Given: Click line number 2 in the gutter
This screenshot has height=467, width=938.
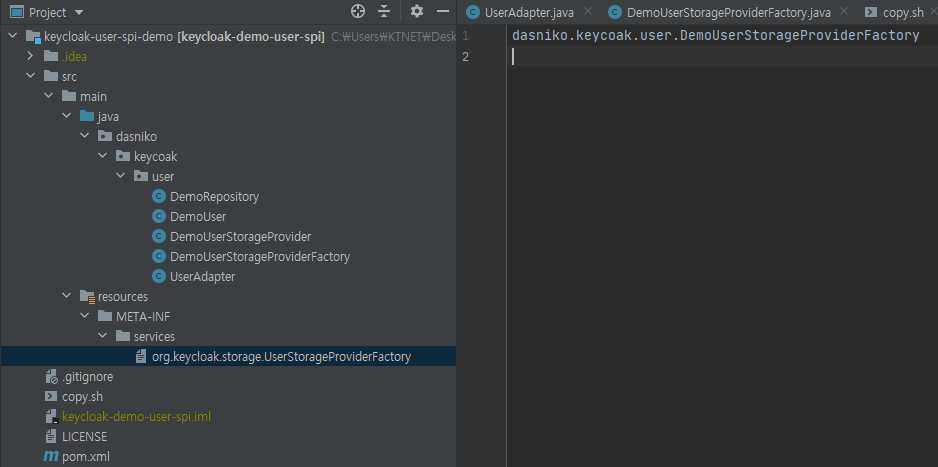Looking at the screenshot, I should (466, 56).
